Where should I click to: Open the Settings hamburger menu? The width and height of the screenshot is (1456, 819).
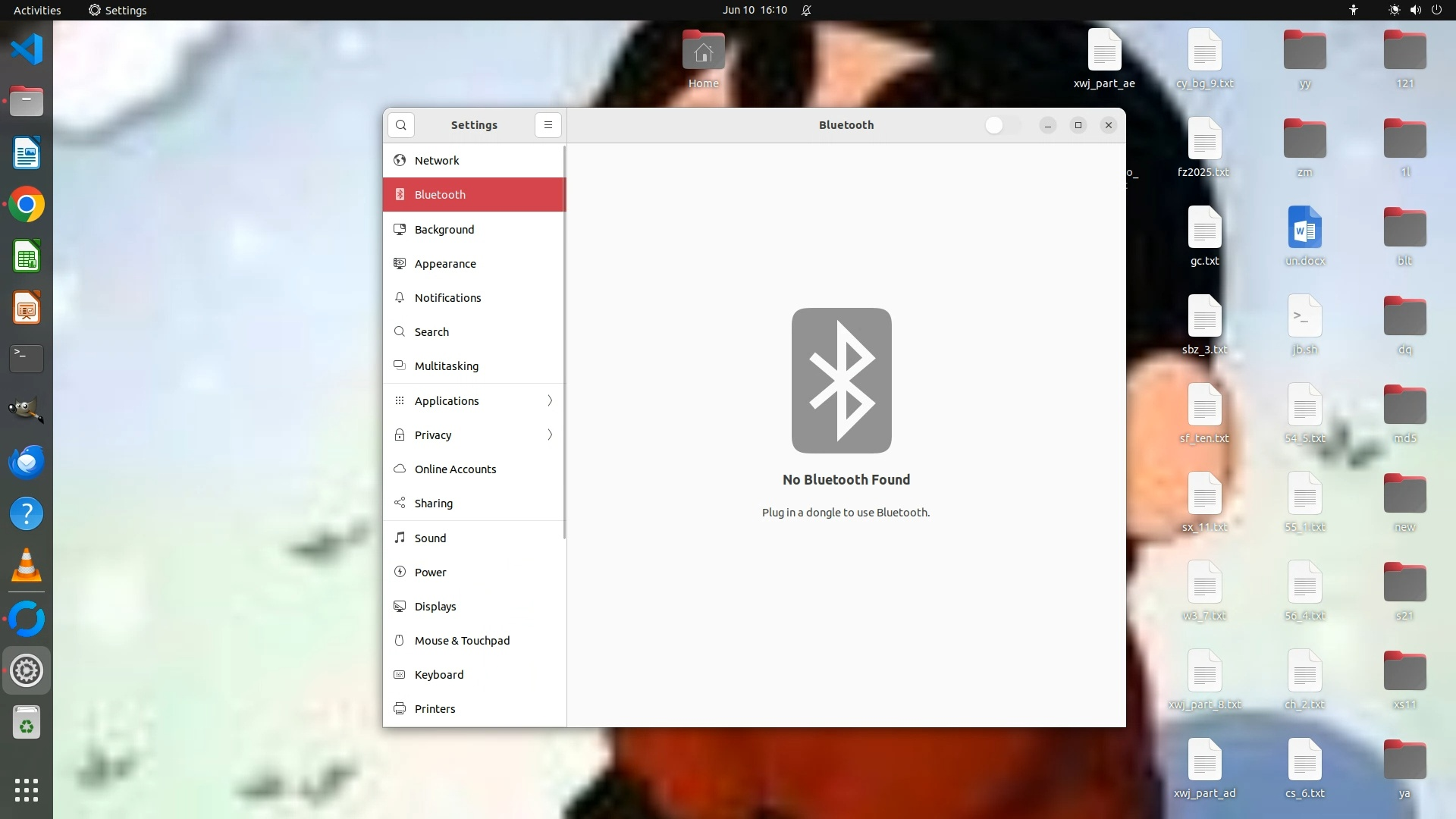click(548, 125)
